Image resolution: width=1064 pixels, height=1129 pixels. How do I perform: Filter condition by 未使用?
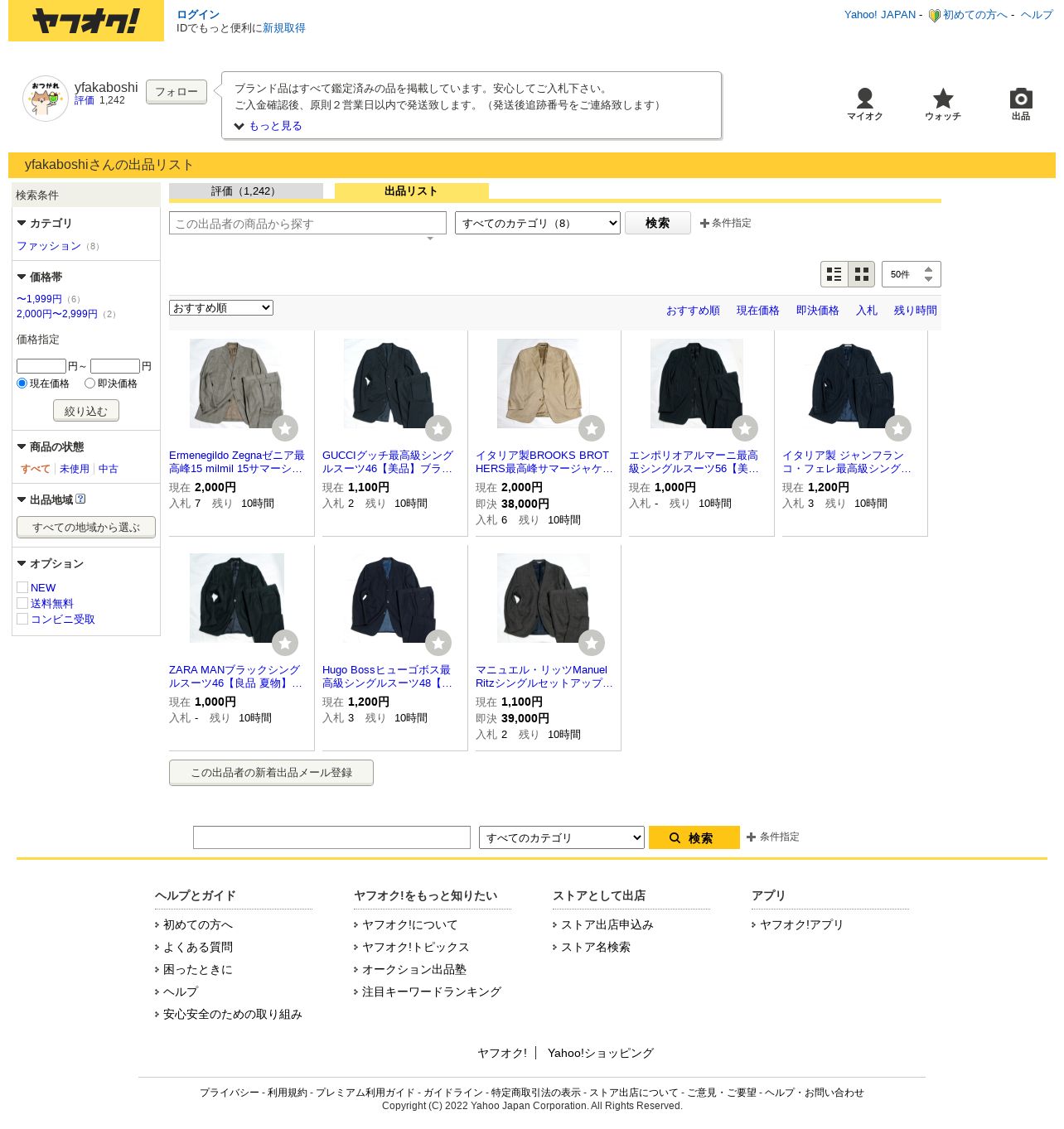click(75, 469)
